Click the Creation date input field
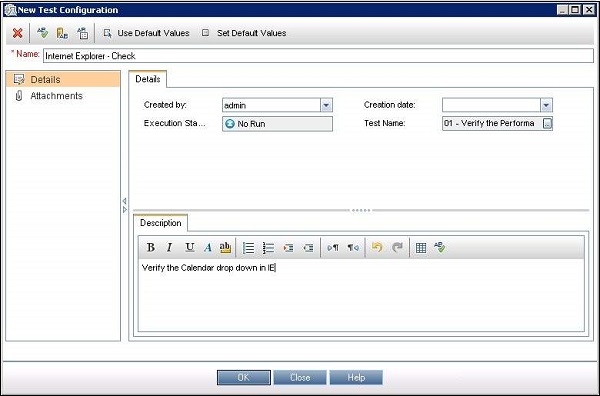The image size is (600, 396). pos(491,105)
